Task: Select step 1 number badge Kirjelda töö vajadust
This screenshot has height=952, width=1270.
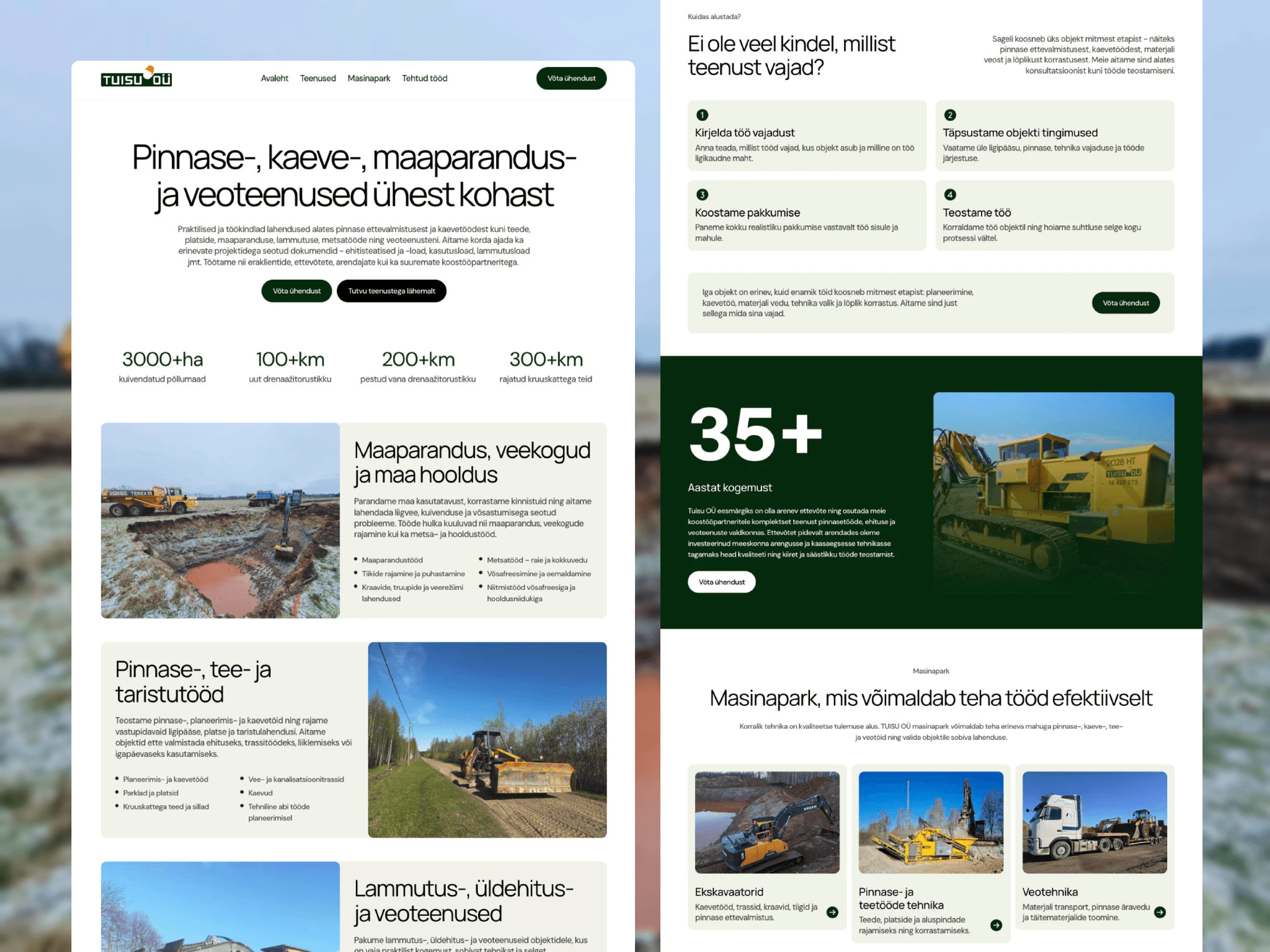Action: coord(702,115)
